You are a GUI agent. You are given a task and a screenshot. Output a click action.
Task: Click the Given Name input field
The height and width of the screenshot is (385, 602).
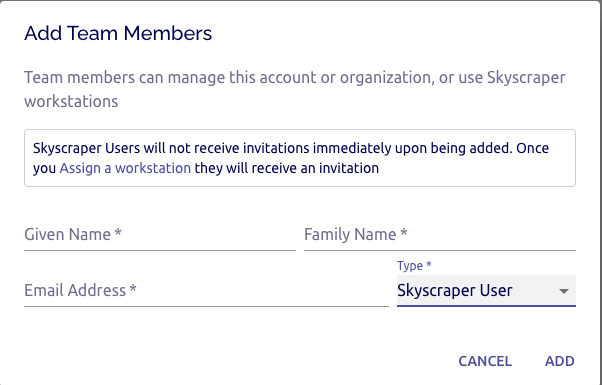click(160, 235)
